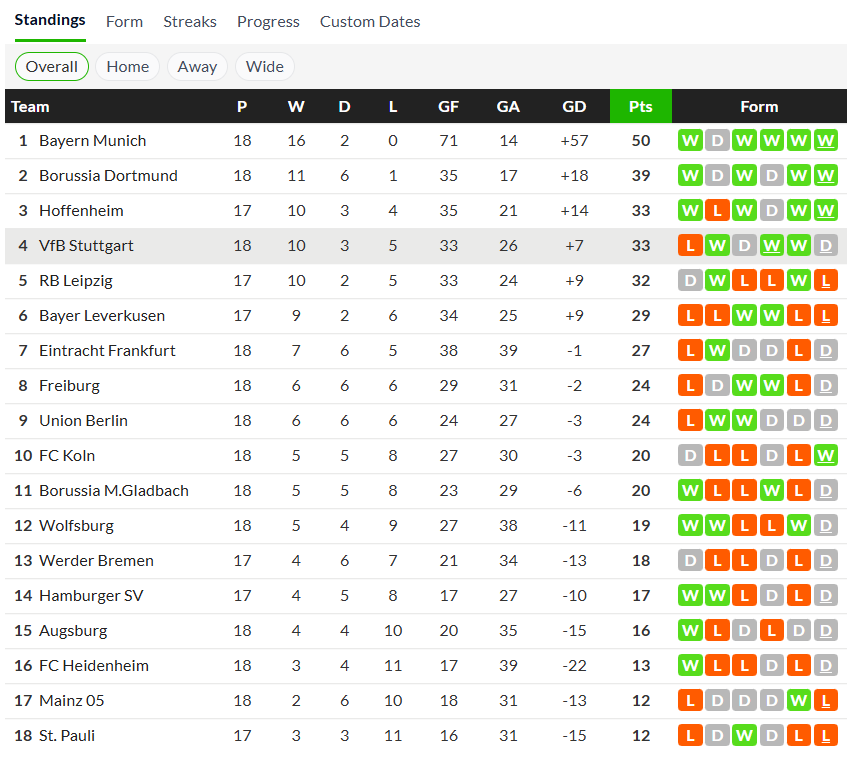Click Bayern Munich's most recent form badge

tap(826, 141)
